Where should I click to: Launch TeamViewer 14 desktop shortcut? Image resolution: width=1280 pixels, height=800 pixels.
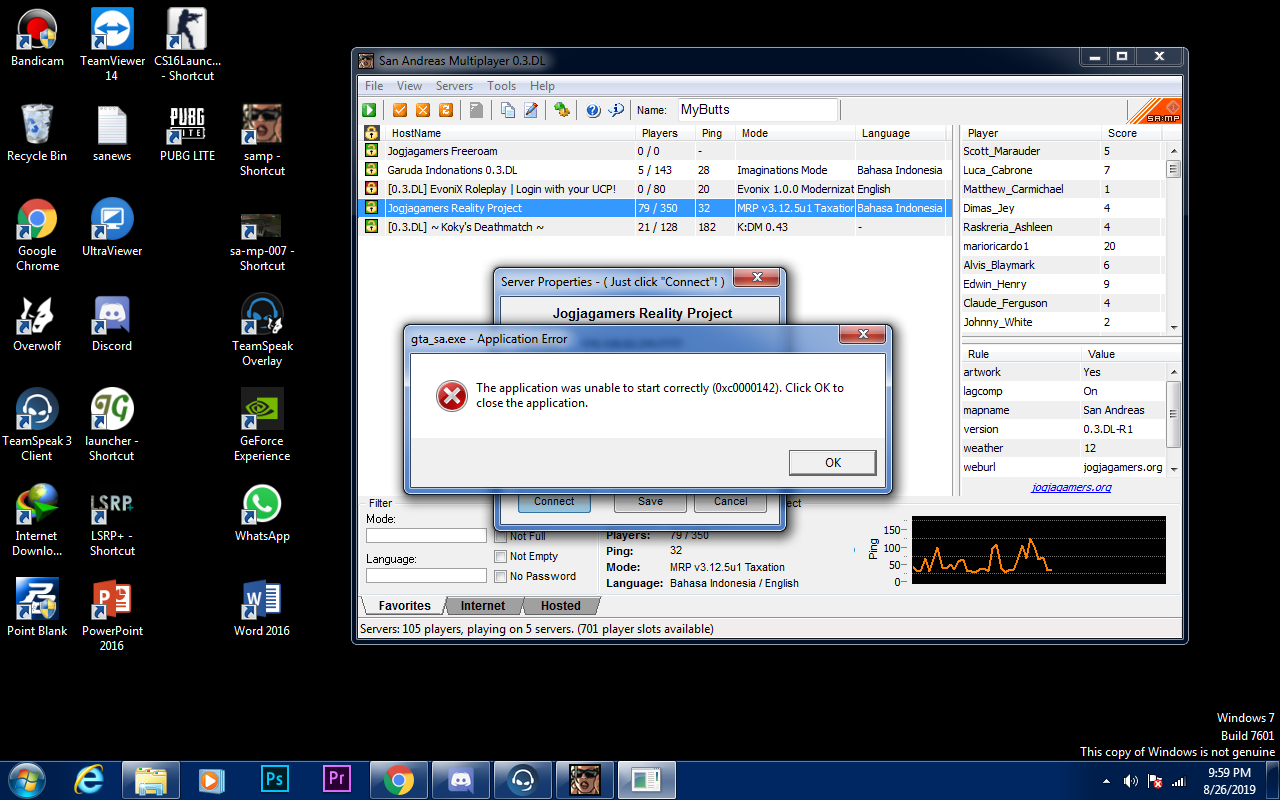click(112, 45)
